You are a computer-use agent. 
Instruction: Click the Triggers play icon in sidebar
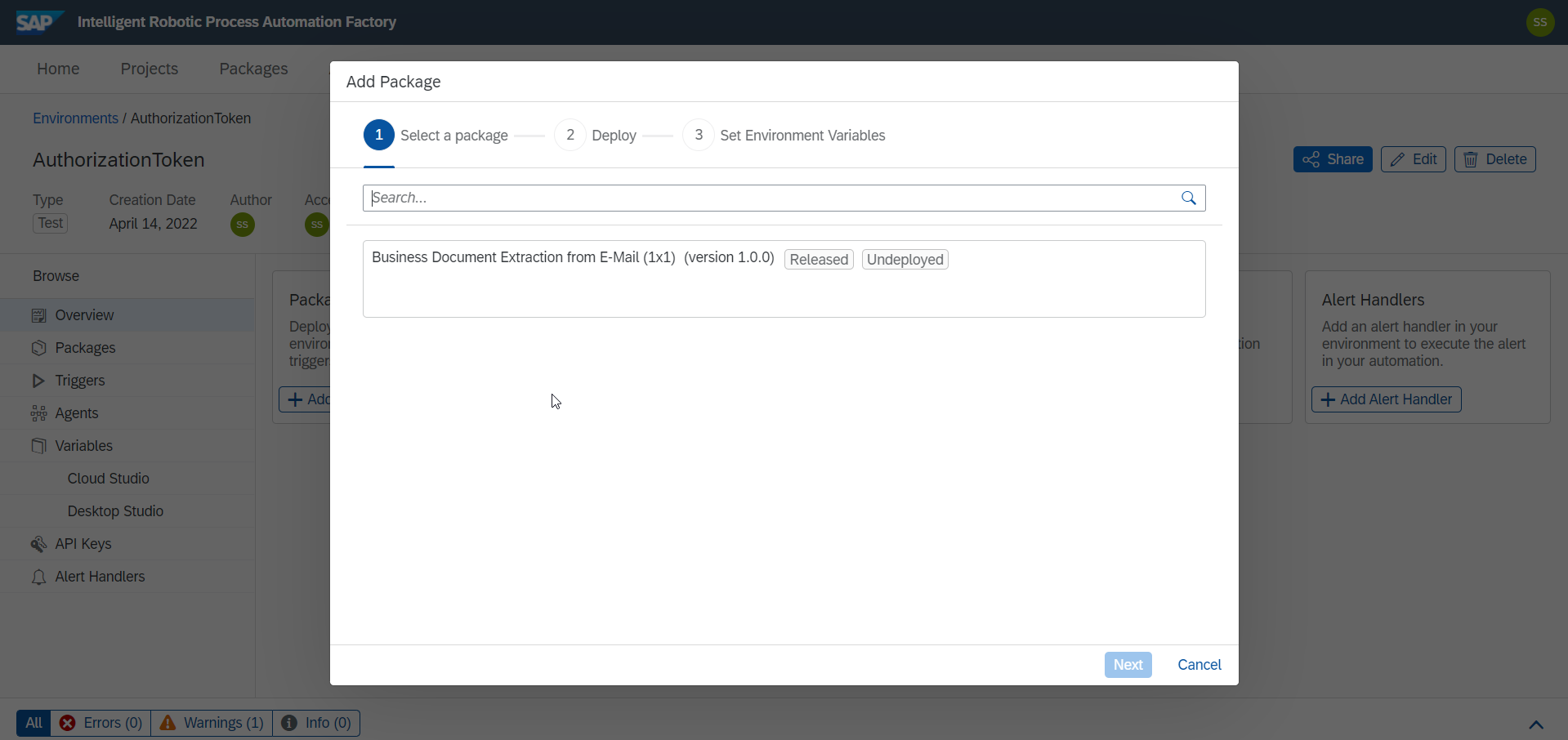point(38,381)
